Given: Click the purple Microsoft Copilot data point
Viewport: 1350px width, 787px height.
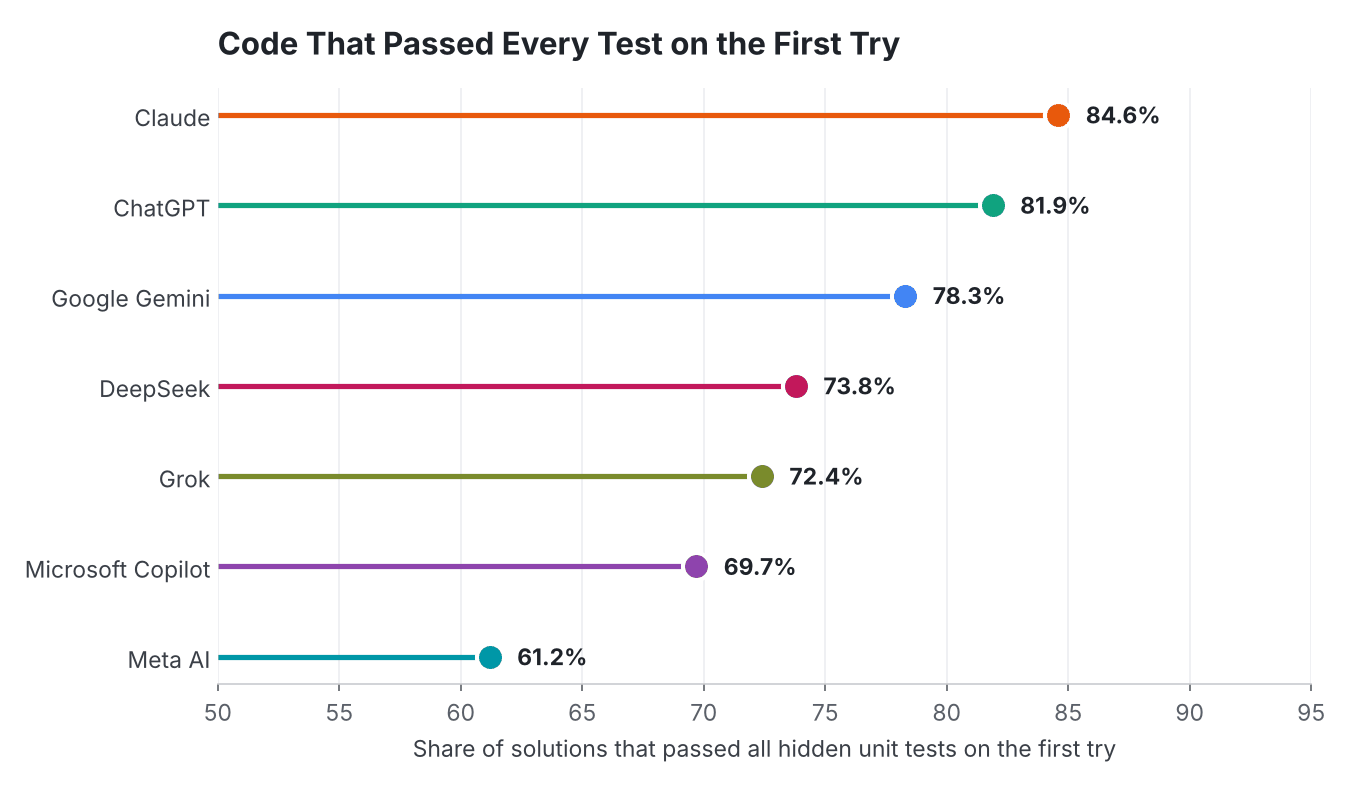Looking at the screenshot, I should coord(696,567).
